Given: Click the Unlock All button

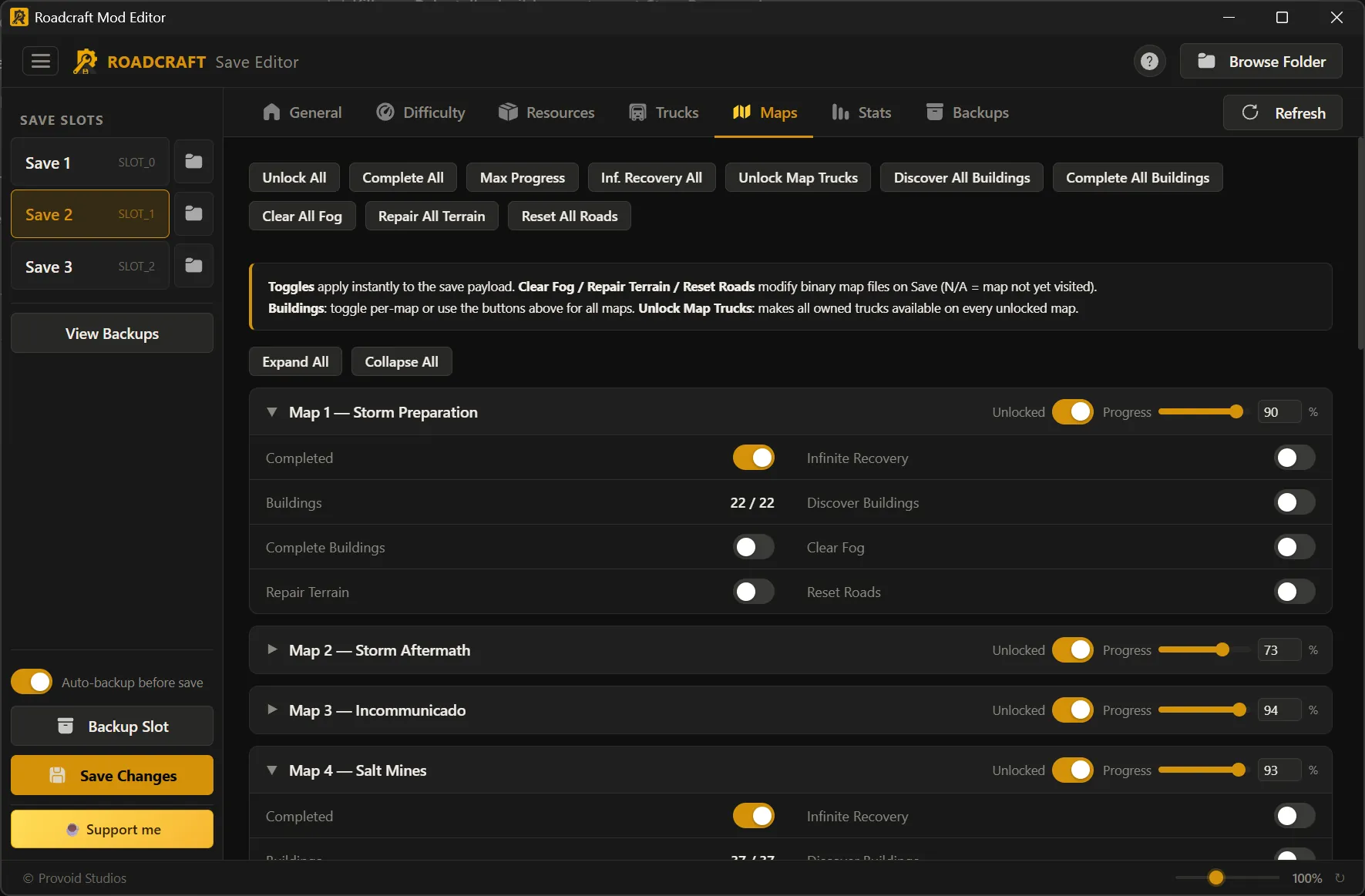Looking at the screenshot, I should click(x=294, y=177).
